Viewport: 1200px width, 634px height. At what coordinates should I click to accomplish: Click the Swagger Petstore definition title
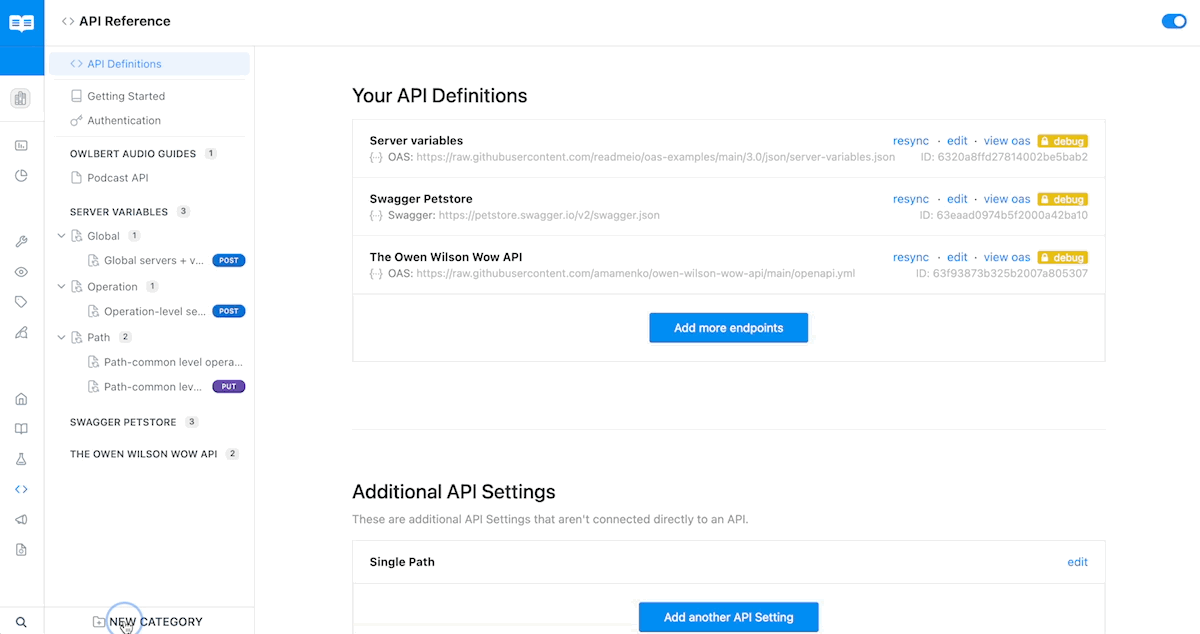point(421,199)
